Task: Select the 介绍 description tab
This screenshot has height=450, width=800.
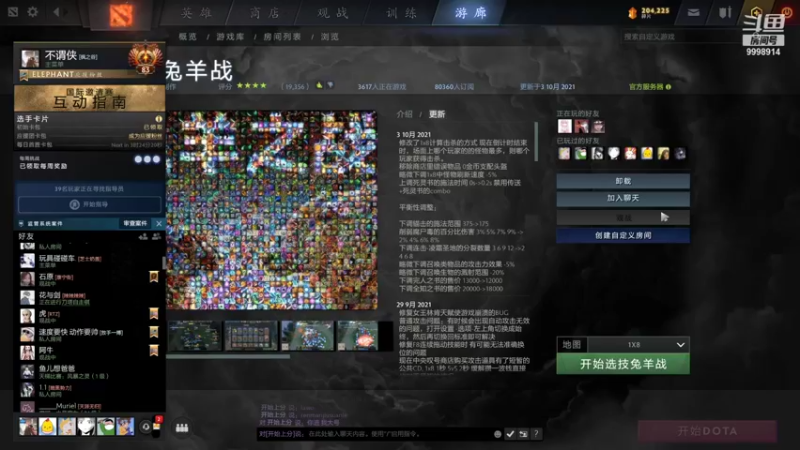Action: [405, 114]
